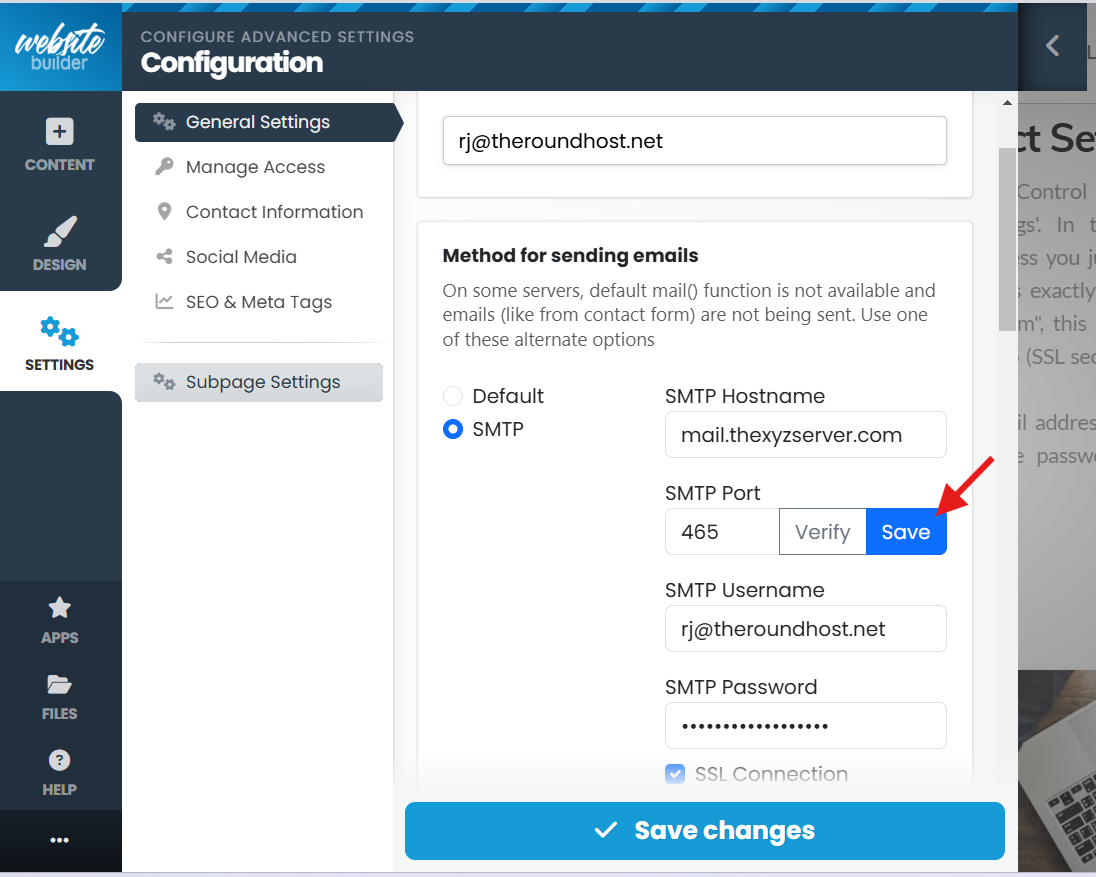Image resolution: width=1096 pixels, height=877 pixels.
Task: Open the Social Media section
Action: 241,257
